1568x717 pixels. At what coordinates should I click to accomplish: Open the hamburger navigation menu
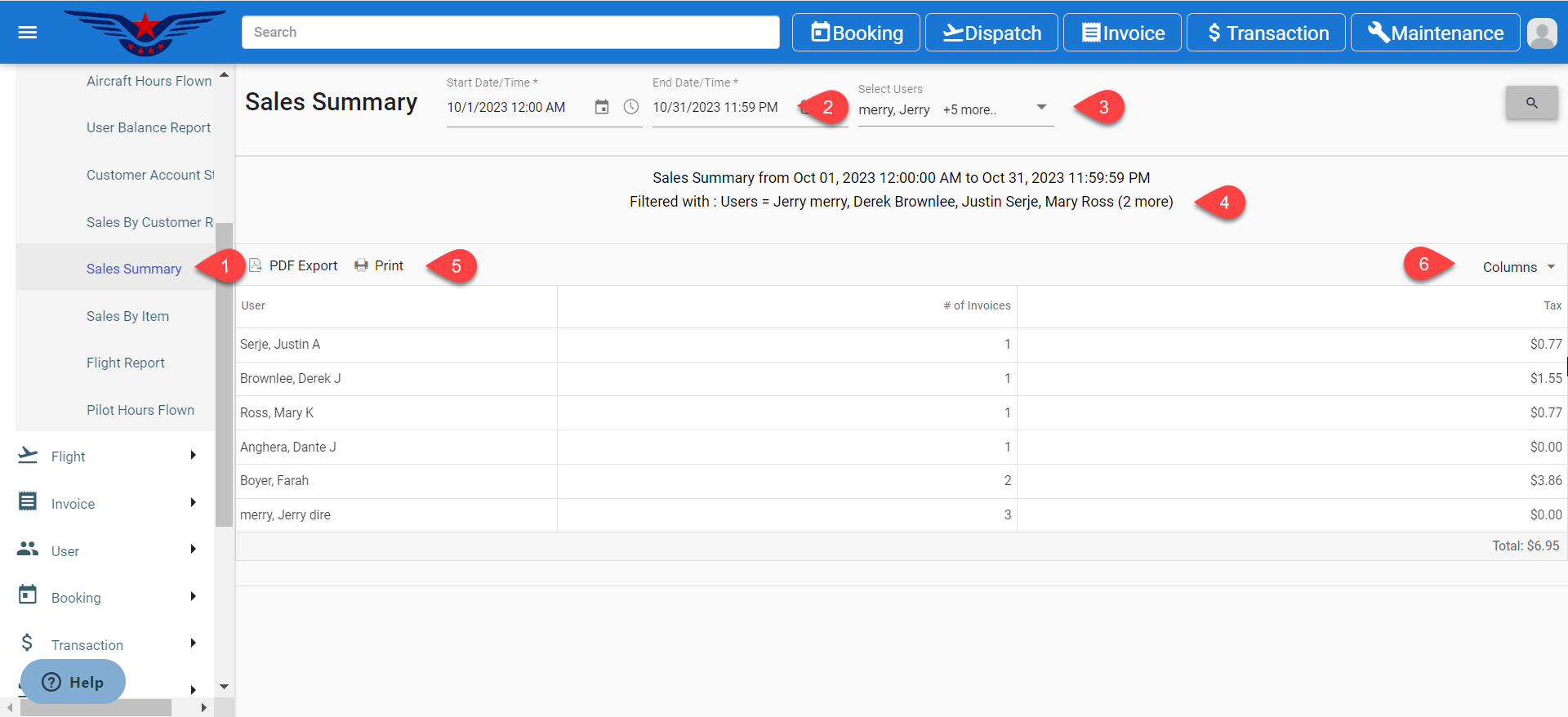point(28,33)
